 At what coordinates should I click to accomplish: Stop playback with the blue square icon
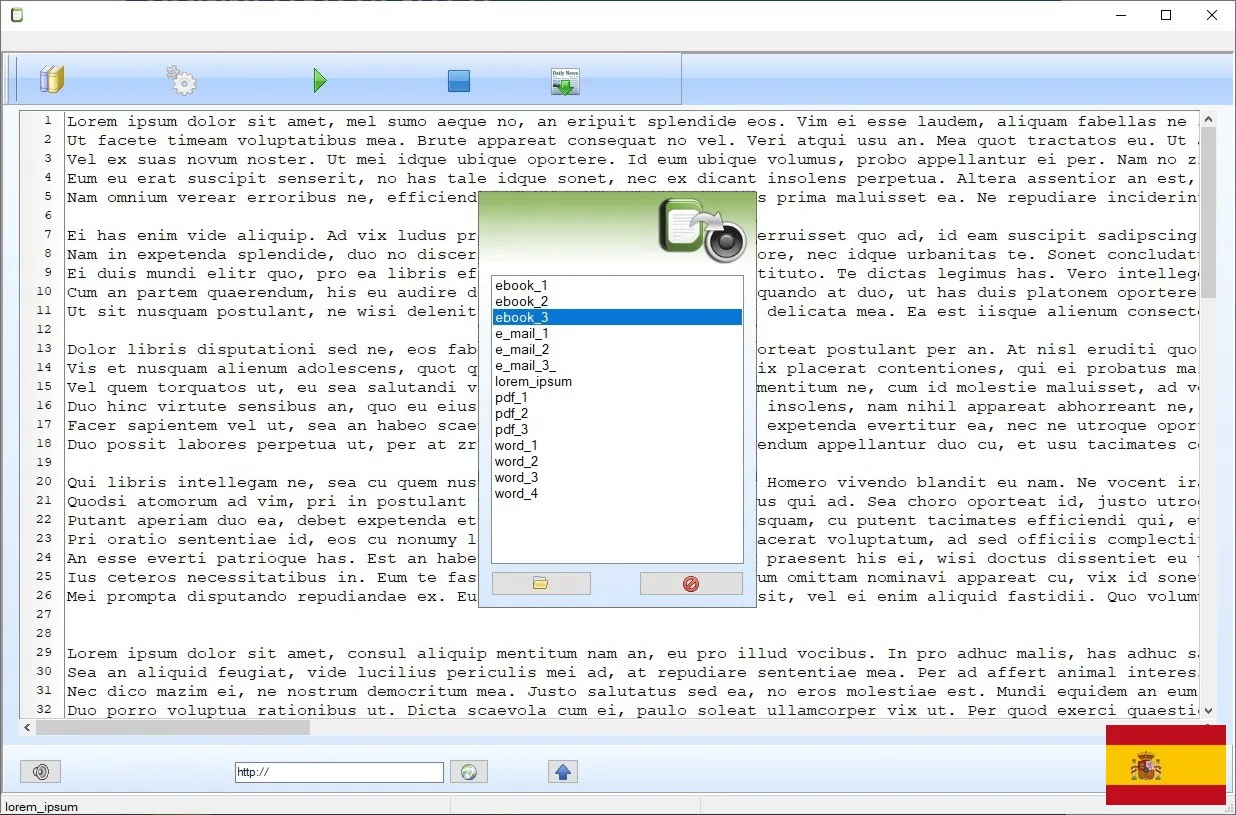coord(458,79)
